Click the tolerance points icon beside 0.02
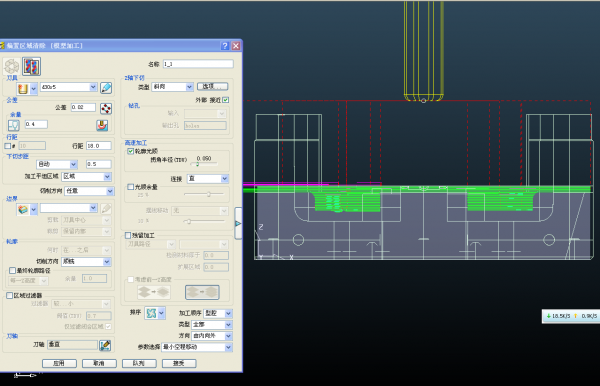Screen dimensions: 600x386 click(x=106, y=108)
